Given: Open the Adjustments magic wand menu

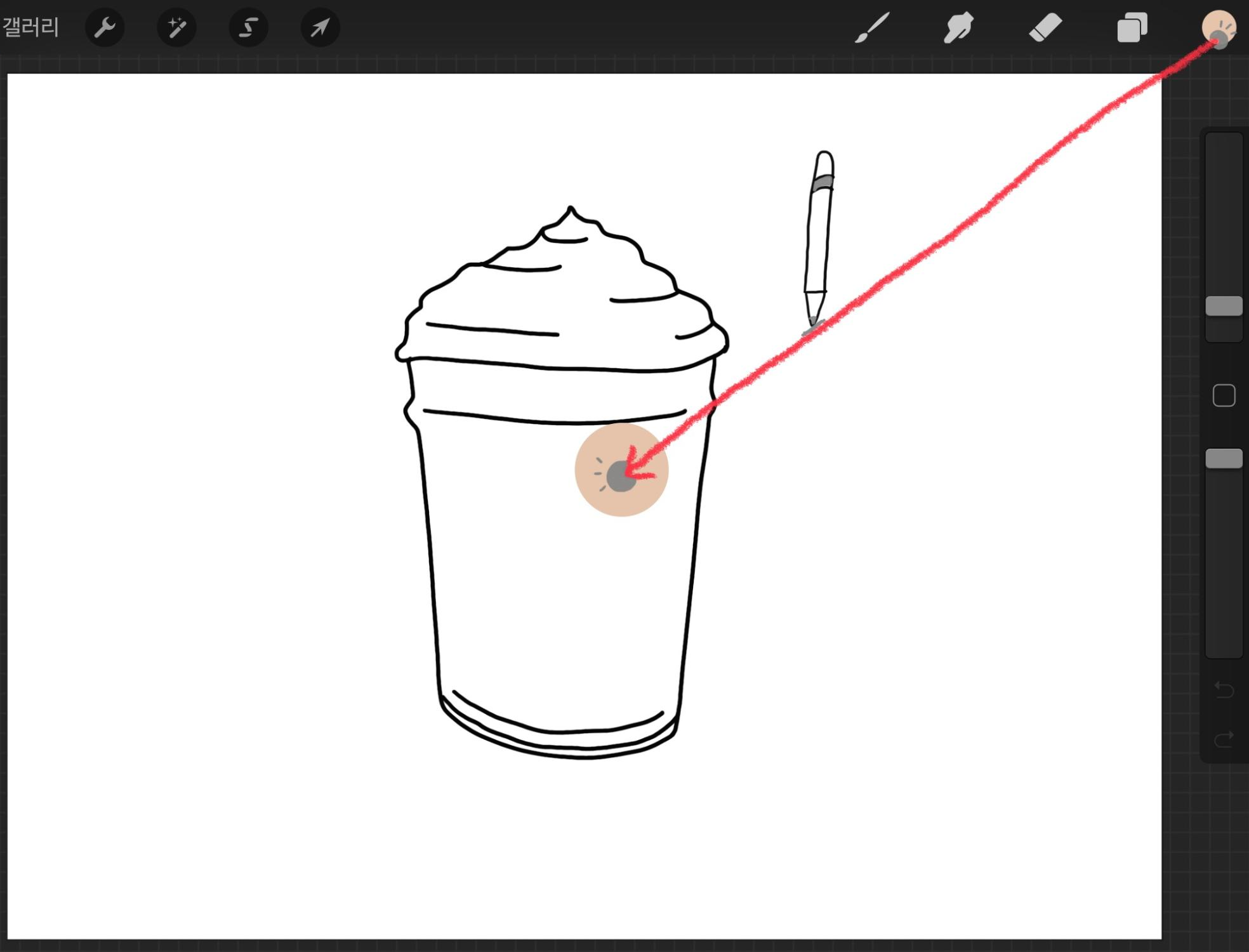Looking at the screenshot, I should point(176,28).
